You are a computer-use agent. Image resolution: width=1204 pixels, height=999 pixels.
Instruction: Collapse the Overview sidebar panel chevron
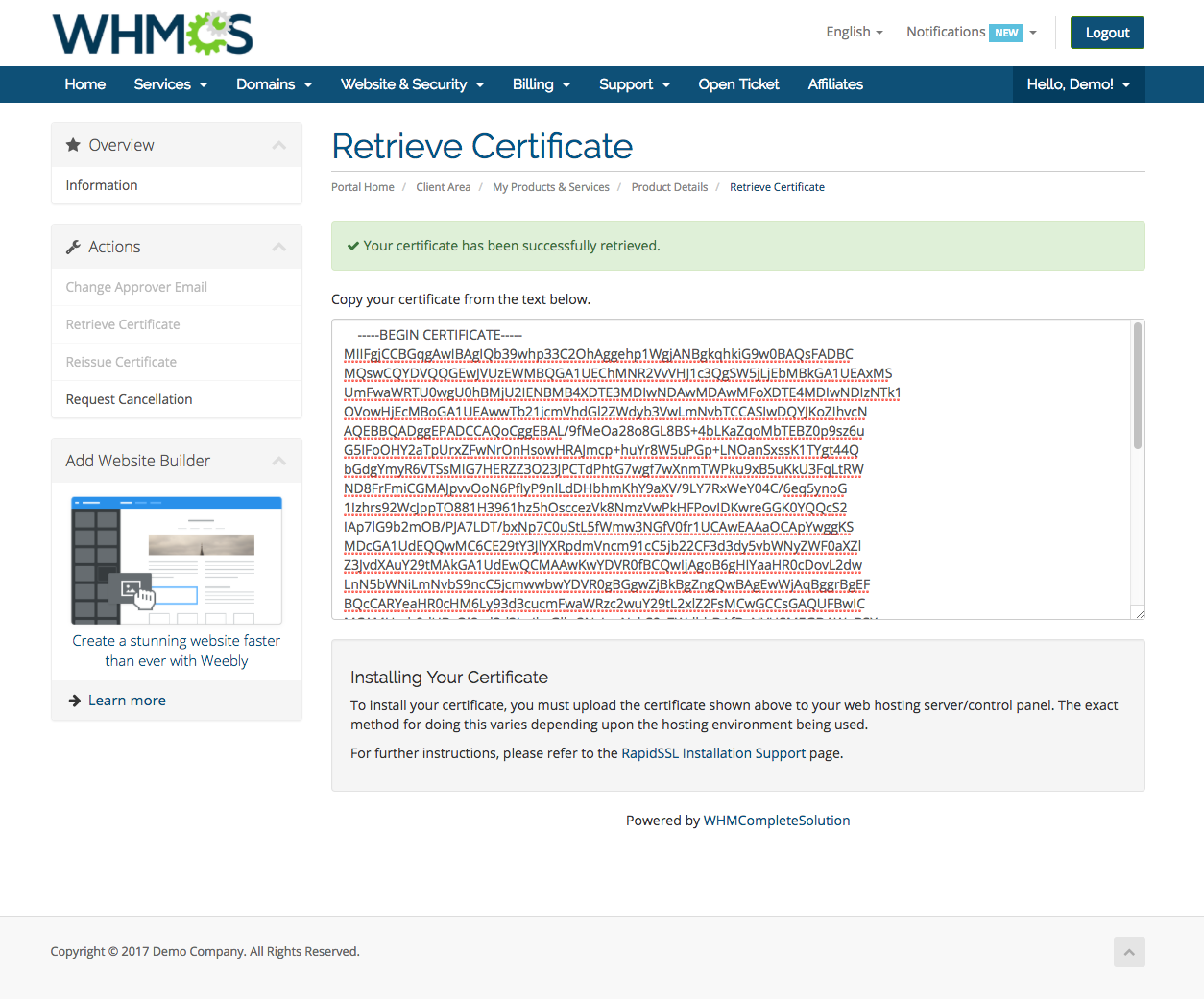point(279,145)
